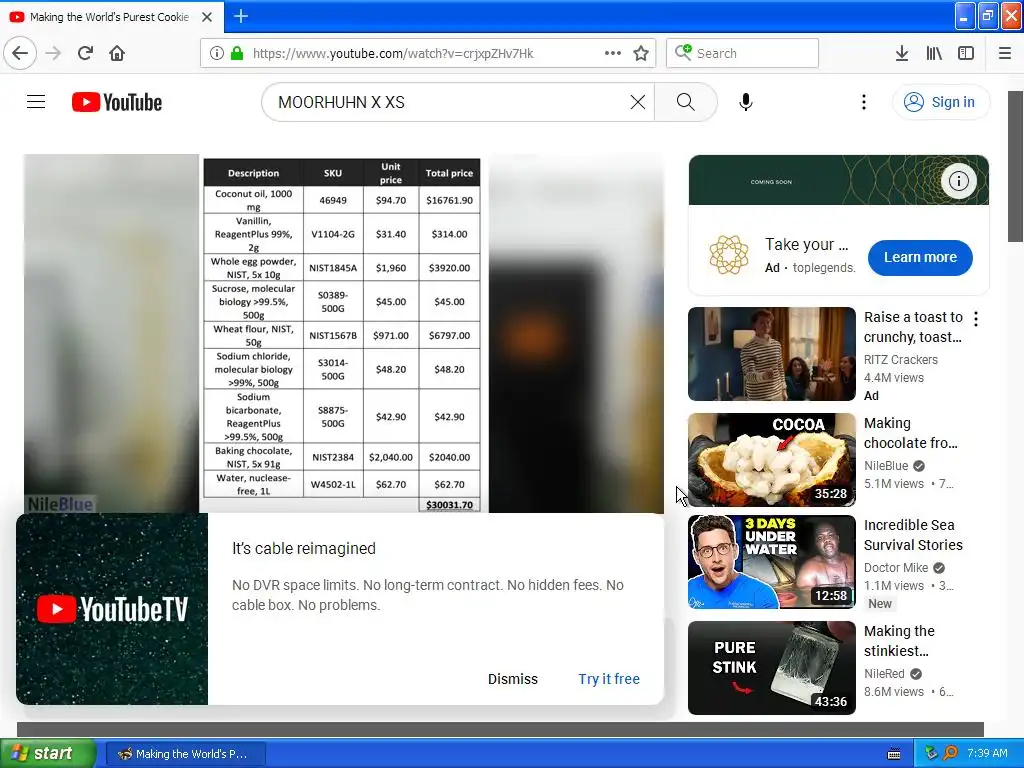Click the Take your ... ad title
Viewport: 1024px width, 768px height.
(x=807, y=244)
